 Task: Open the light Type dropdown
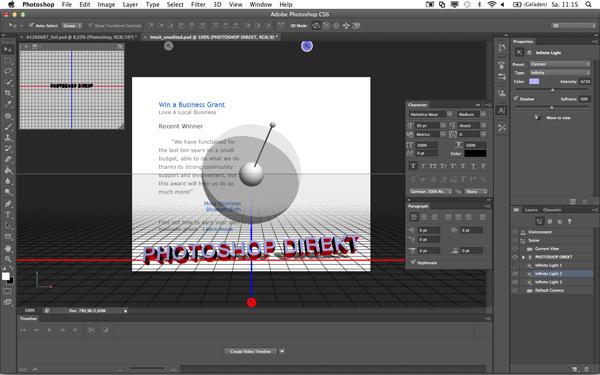[x=560, y=72]
